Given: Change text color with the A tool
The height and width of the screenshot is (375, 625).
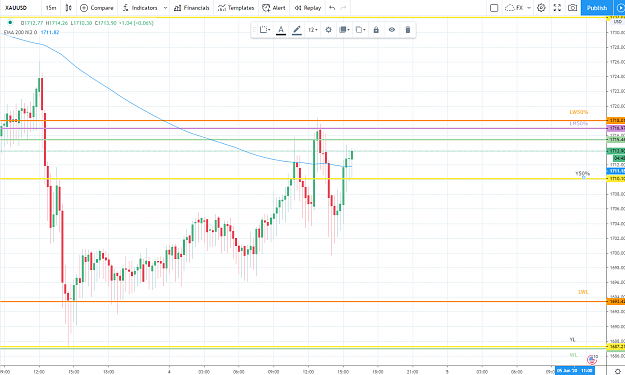Looking at the screenshot, I should point(281,30).
